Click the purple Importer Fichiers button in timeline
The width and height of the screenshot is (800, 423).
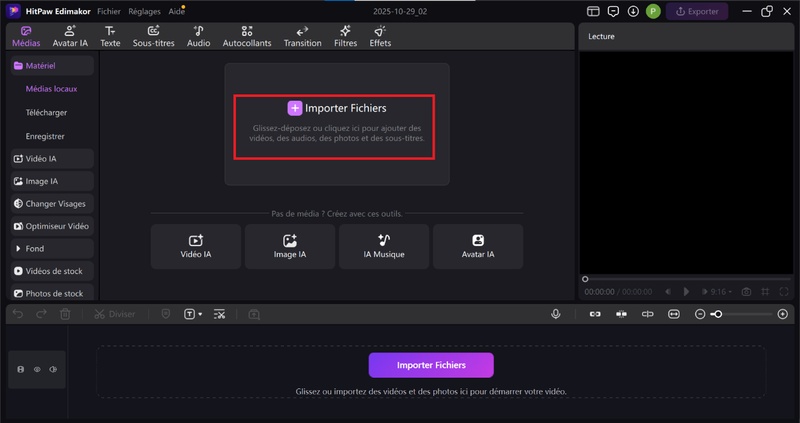coord(431,365)
